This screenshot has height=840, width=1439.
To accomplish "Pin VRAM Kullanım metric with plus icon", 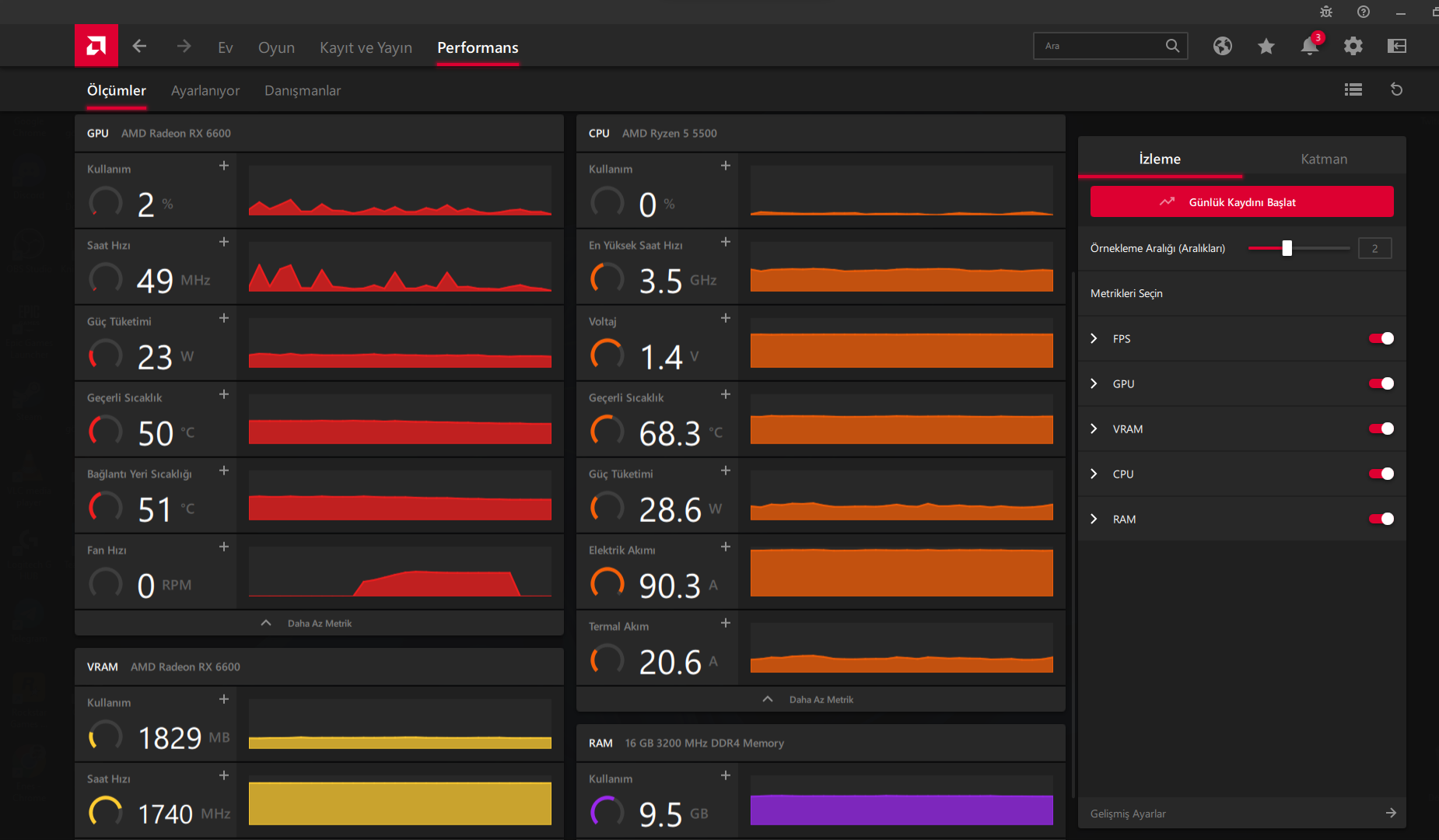I will 224,699.
